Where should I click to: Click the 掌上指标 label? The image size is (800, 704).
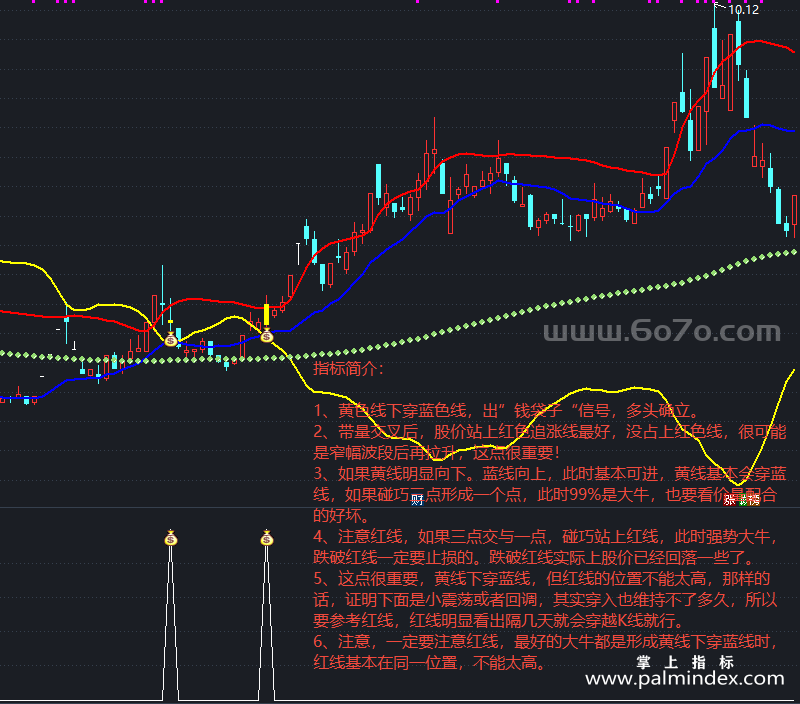[x=685, y=662]
